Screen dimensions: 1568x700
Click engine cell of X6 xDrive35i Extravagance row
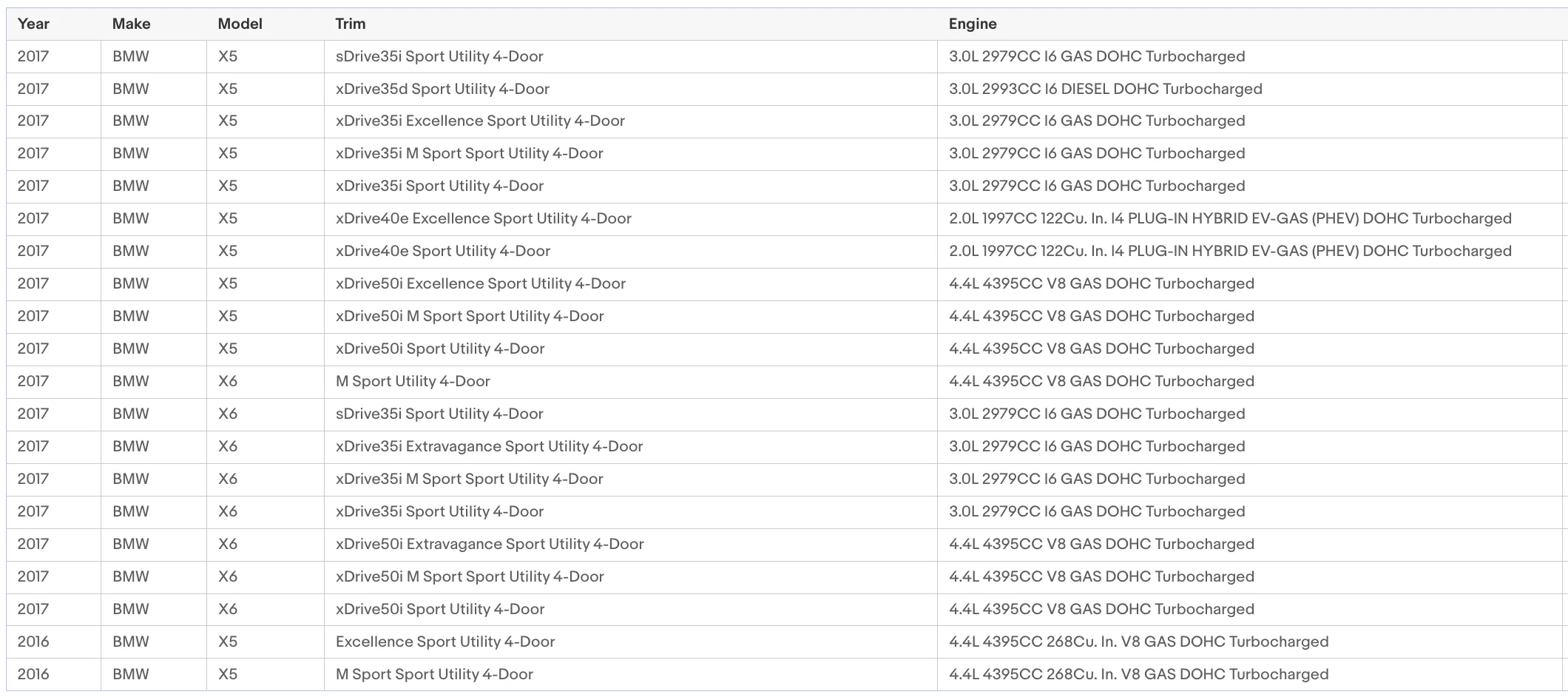tap(1249, 447)
